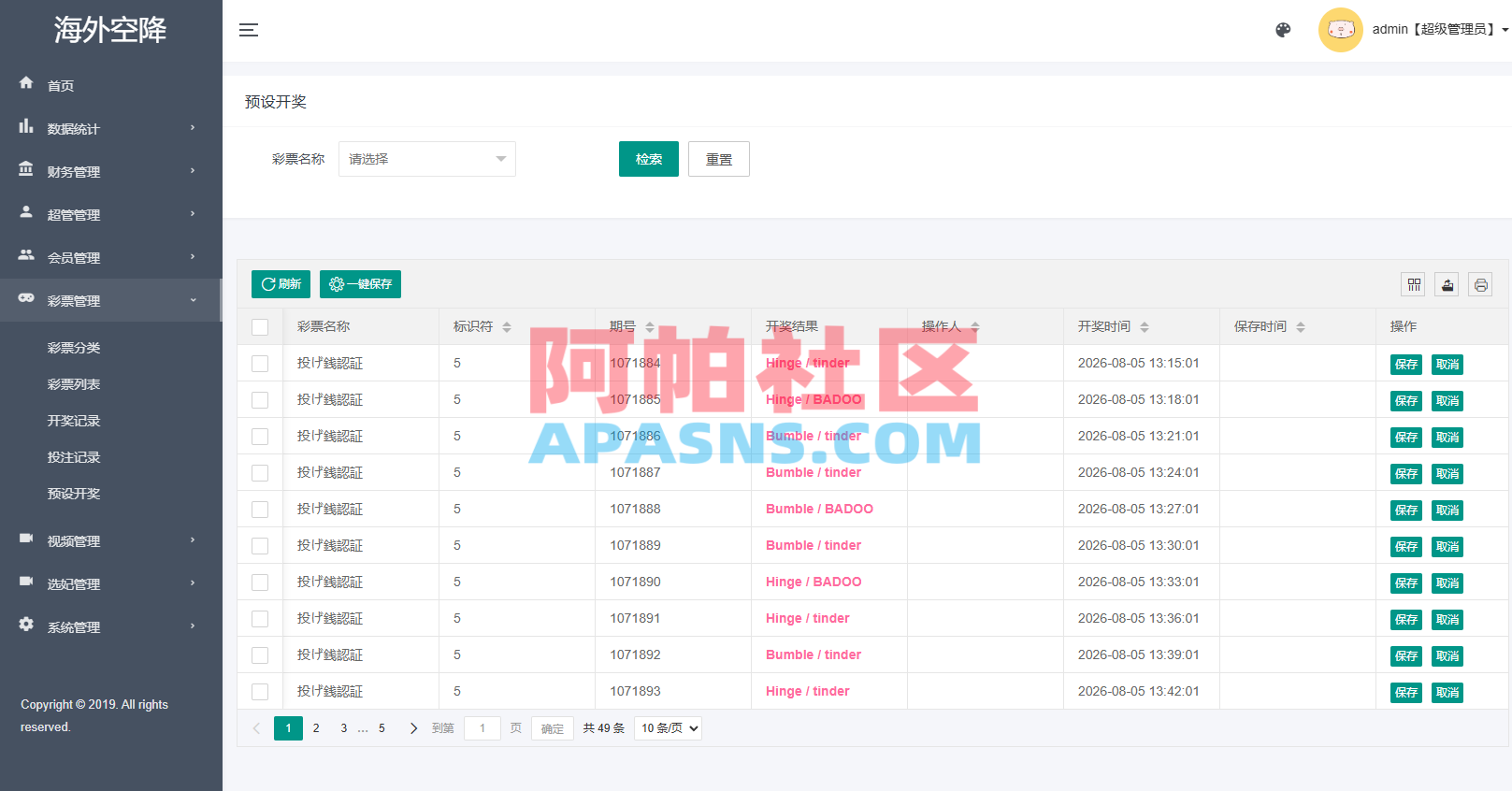Click the table print icon
Screen dimensions: 1512x791
point(1481,284)
